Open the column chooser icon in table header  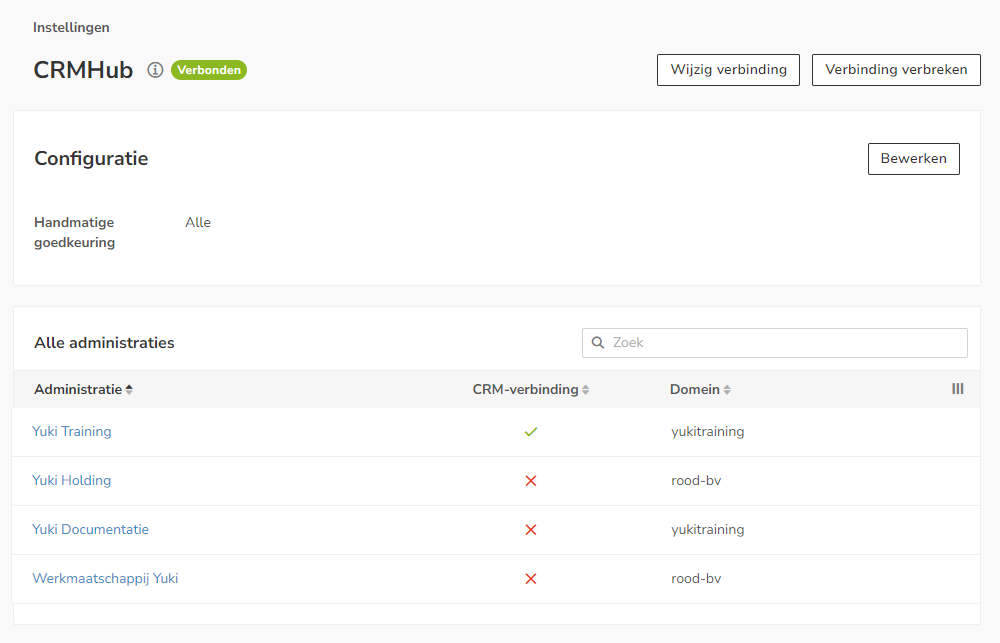point(957,388)
